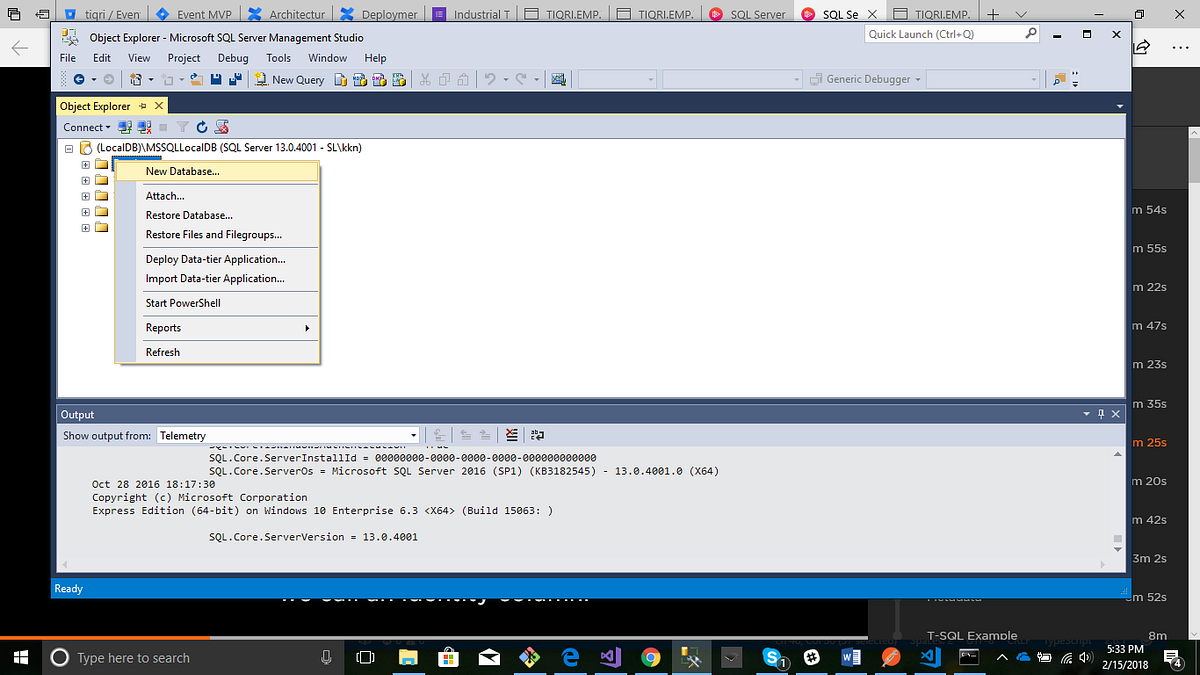Open the Tools menu
This screenshot has height=675, width=1200.
(x=279, y=58)
